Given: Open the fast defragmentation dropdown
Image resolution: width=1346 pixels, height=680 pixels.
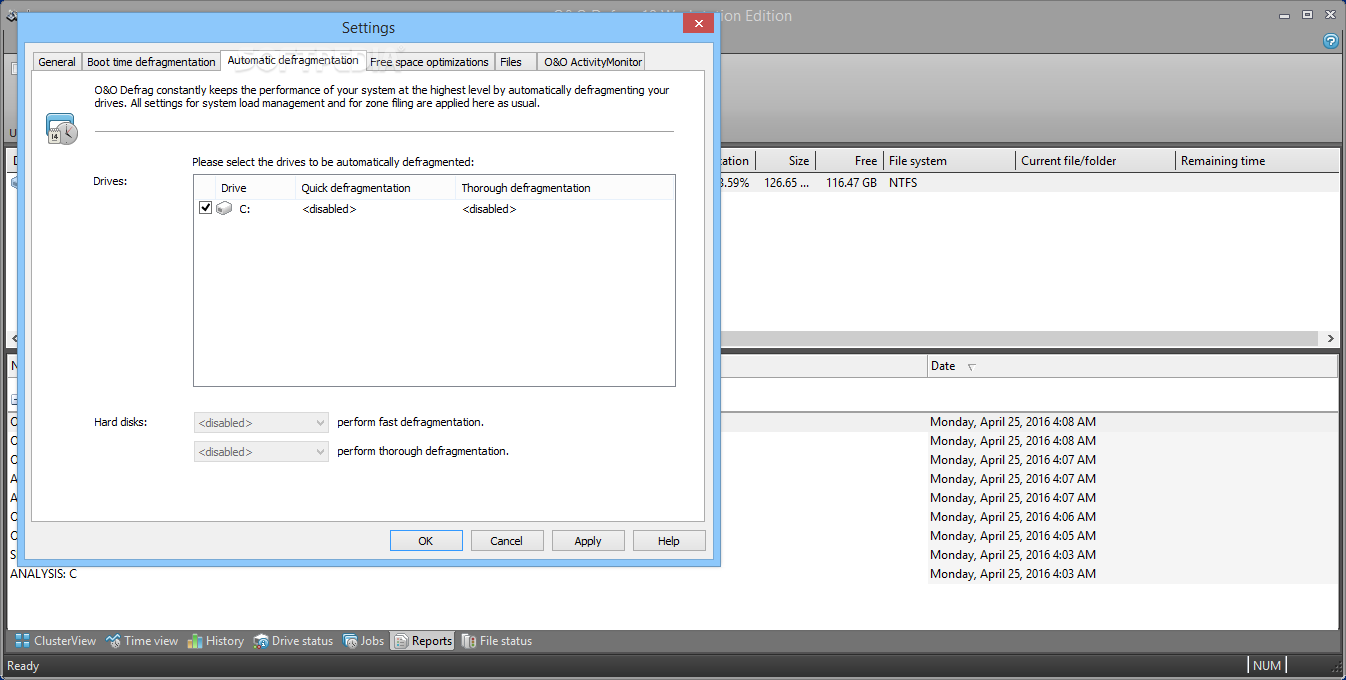Looking at the screenshot, I should pyautogui.click(x=261, y=423).
